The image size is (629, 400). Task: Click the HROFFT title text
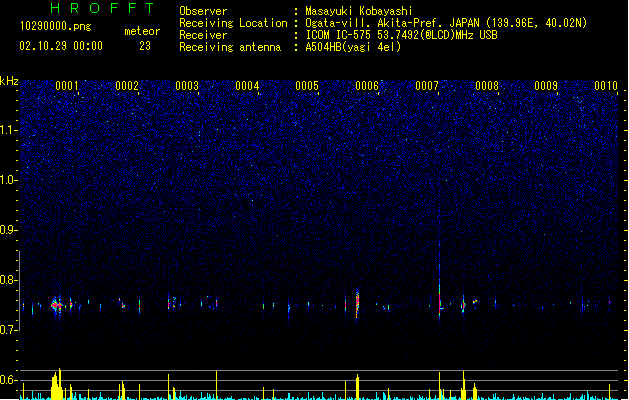click(102, 8)
